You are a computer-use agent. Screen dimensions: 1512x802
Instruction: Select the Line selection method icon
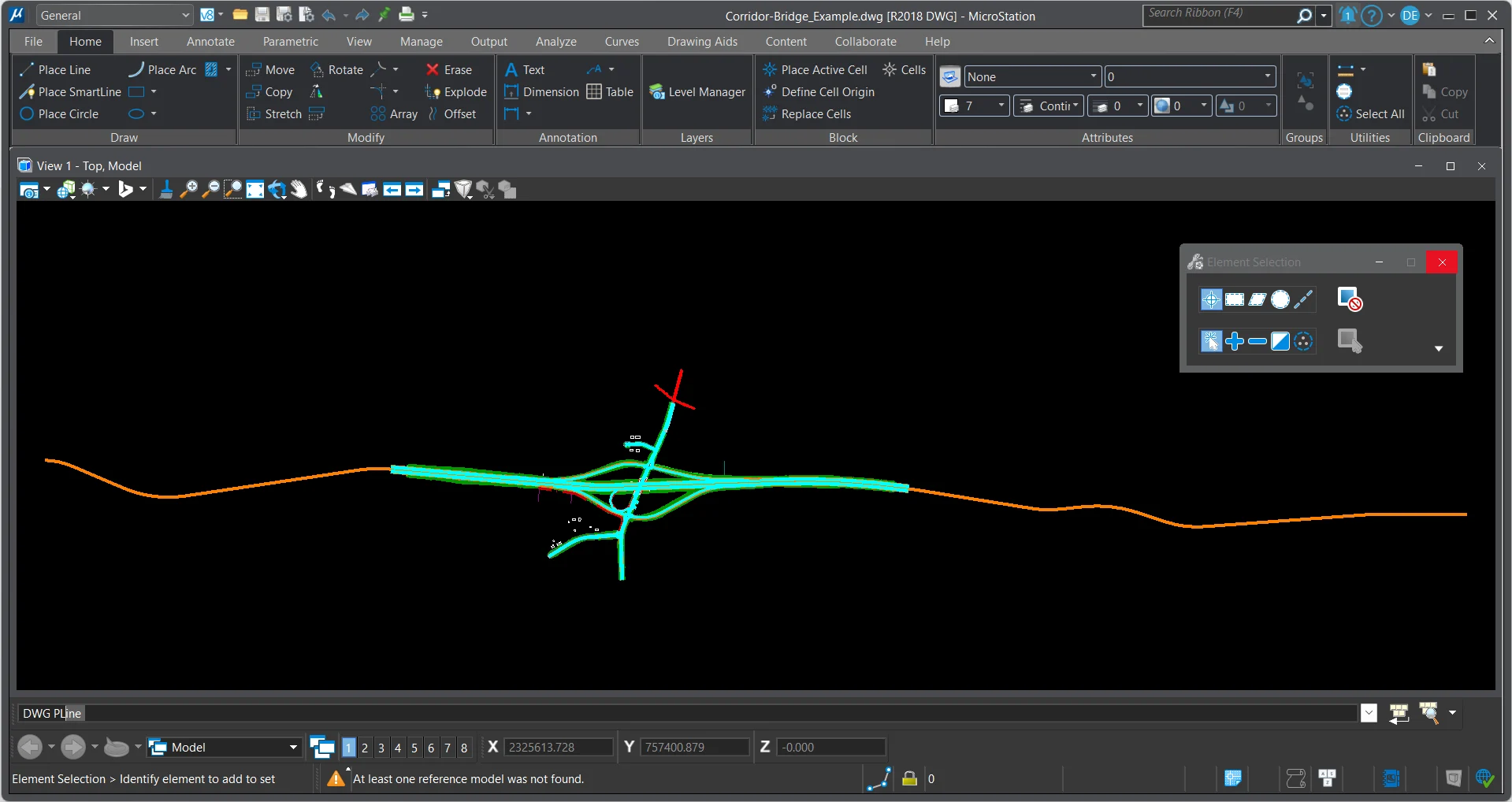[x=1303, y=299]
